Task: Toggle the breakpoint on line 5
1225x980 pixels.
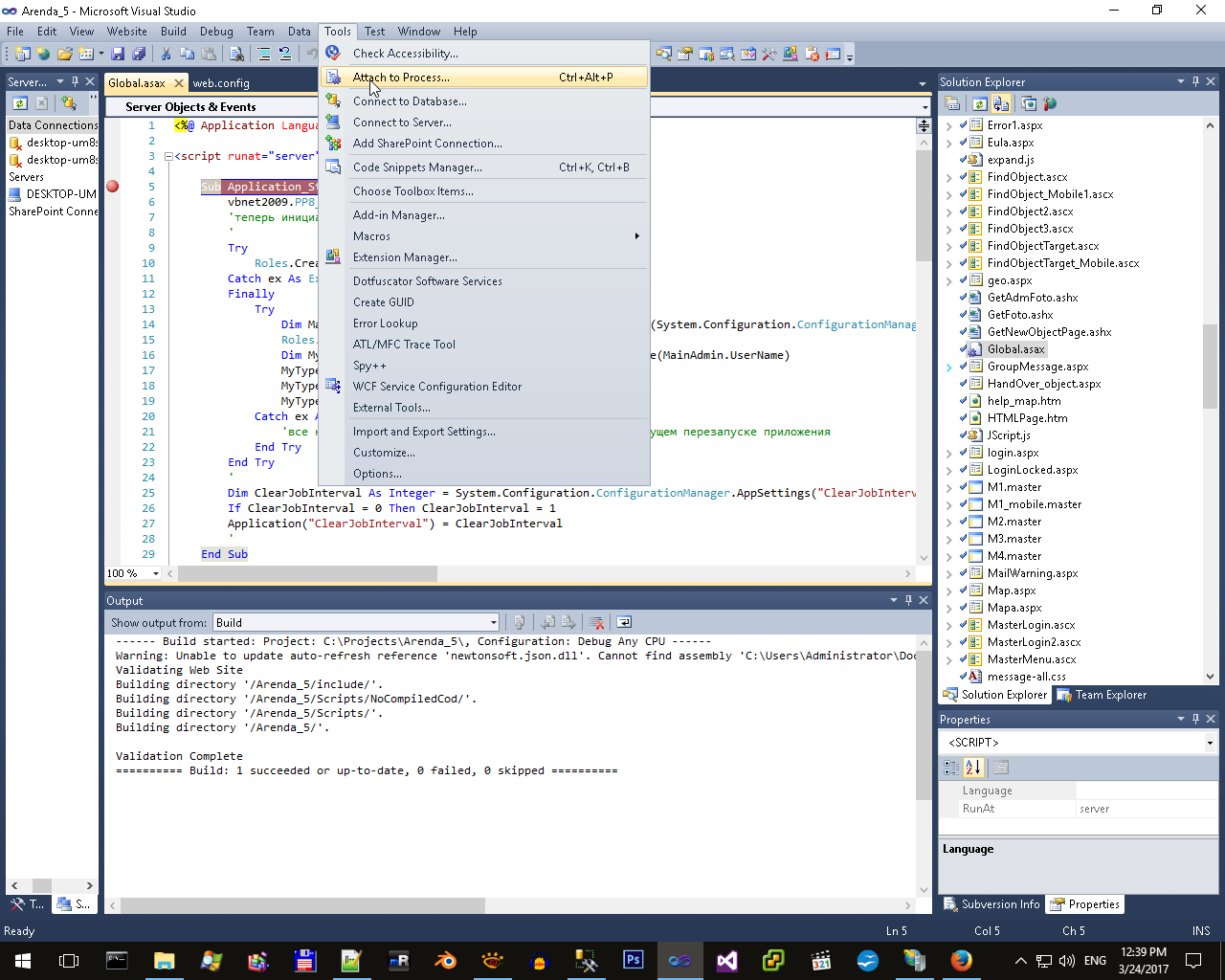Action: (113, 187)
